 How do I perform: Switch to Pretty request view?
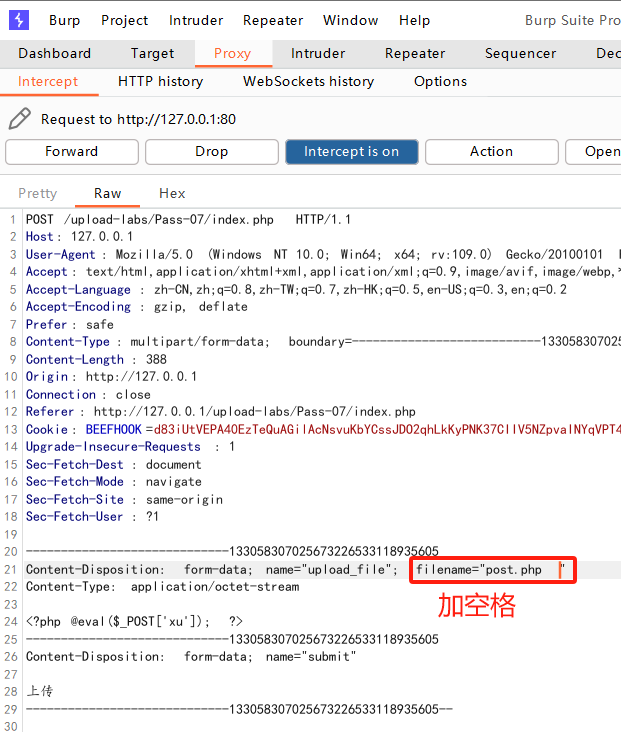click(37, 193)
